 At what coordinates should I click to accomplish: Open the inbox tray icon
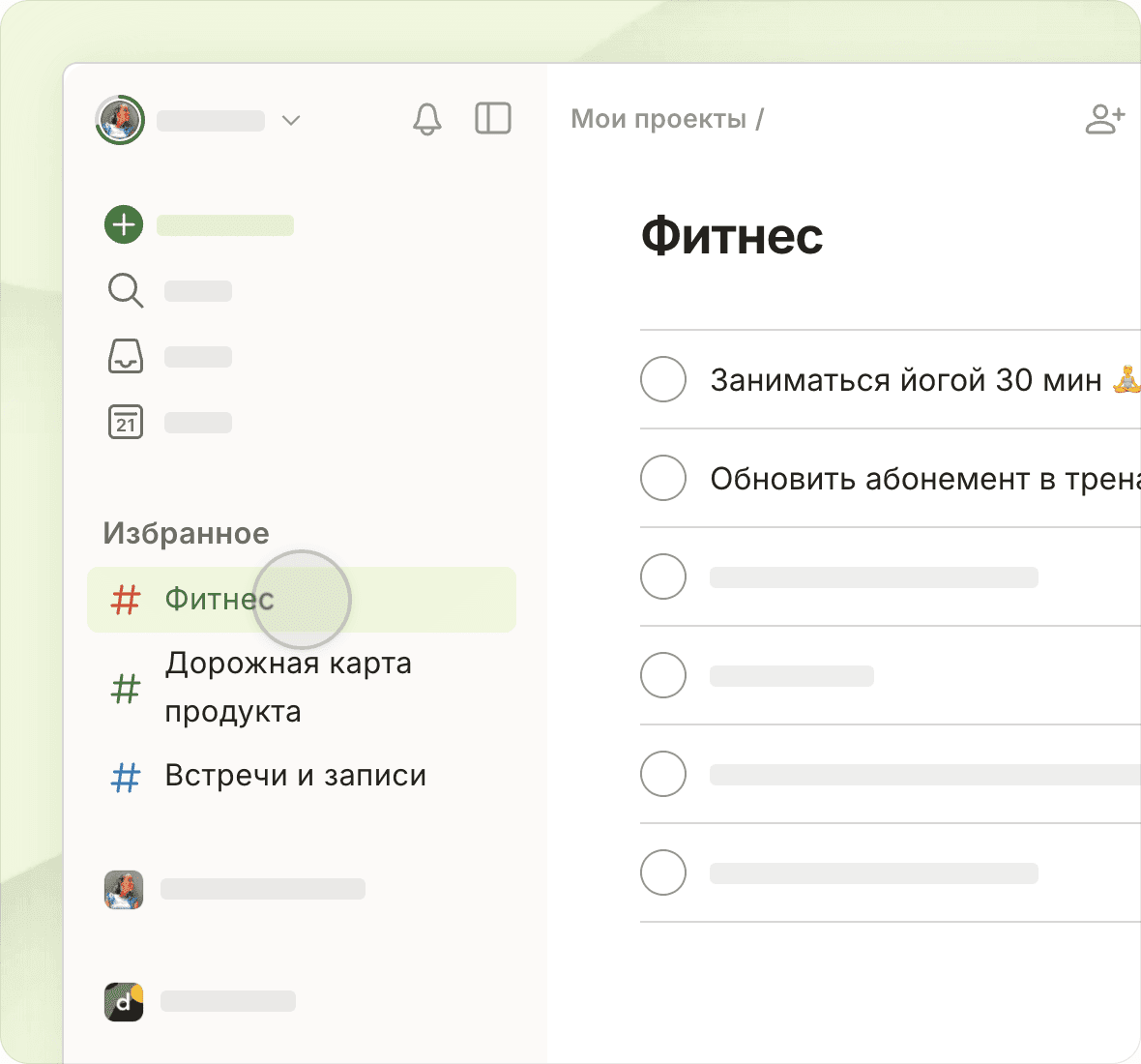pos(125,356)
